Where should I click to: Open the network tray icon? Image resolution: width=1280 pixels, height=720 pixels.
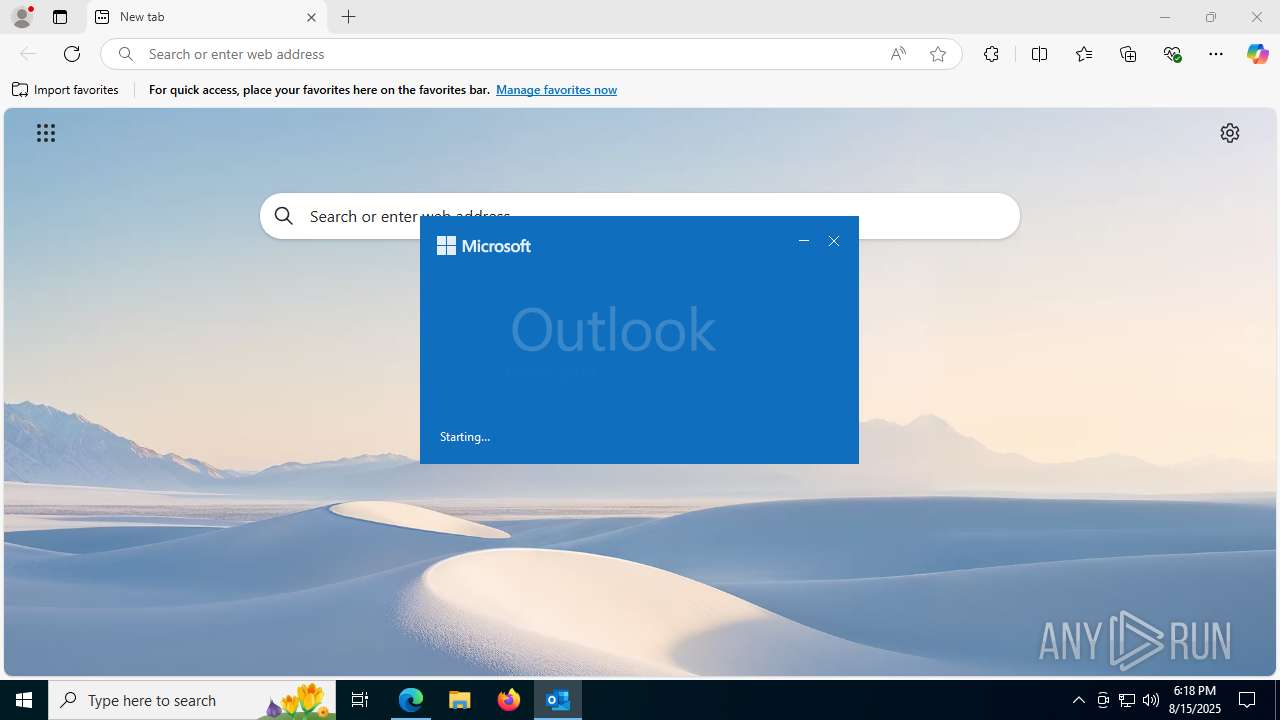[x=1127, y=700]
